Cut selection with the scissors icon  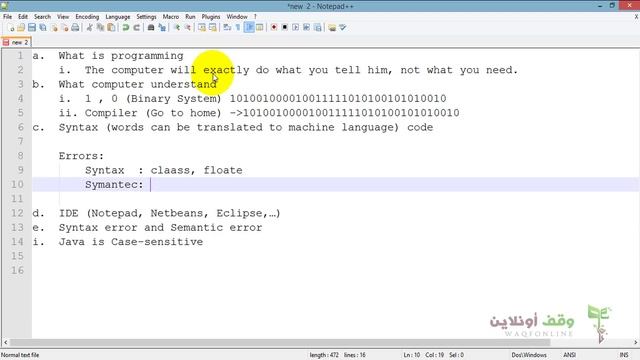(89, 27)
